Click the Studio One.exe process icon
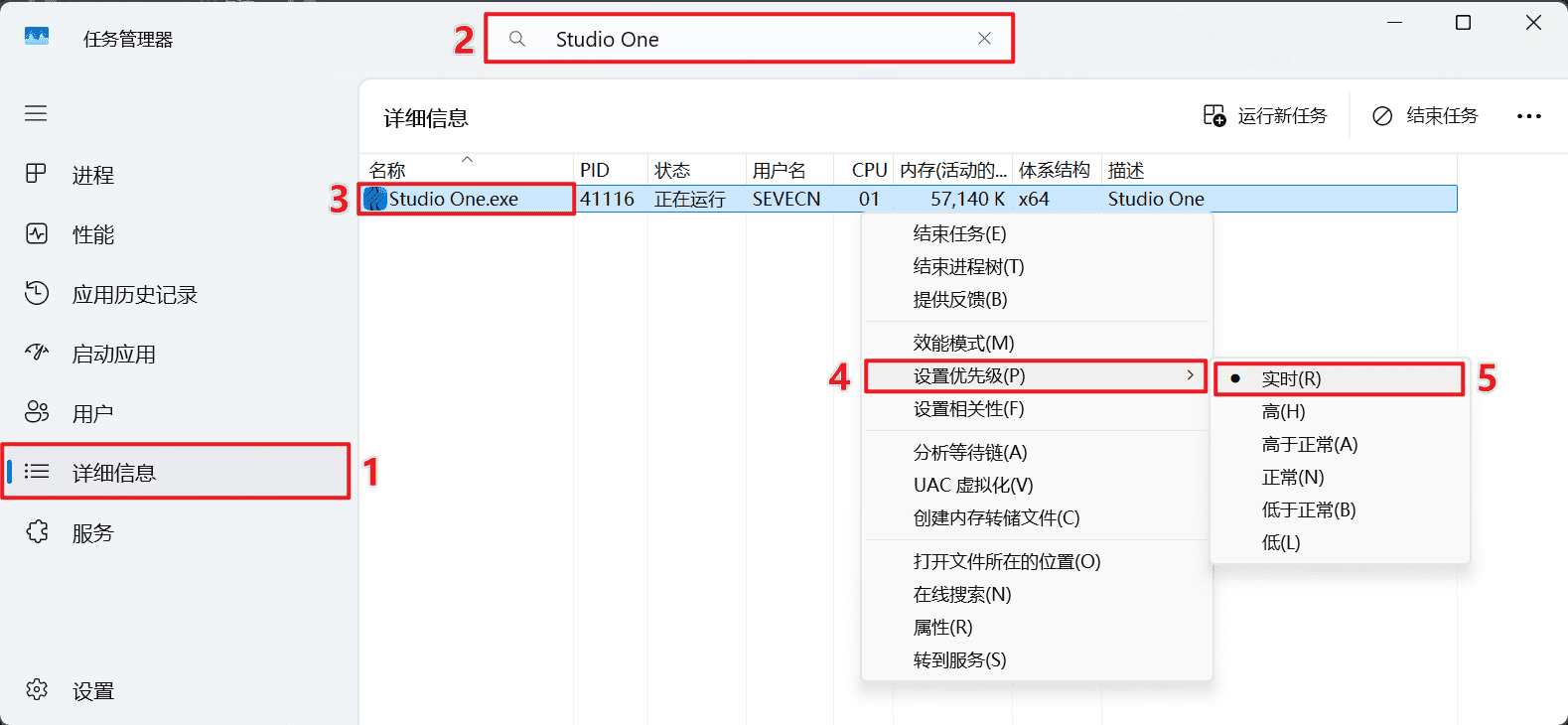The width and height of the screenshot is (1568, 725). [x=374, y=199]
